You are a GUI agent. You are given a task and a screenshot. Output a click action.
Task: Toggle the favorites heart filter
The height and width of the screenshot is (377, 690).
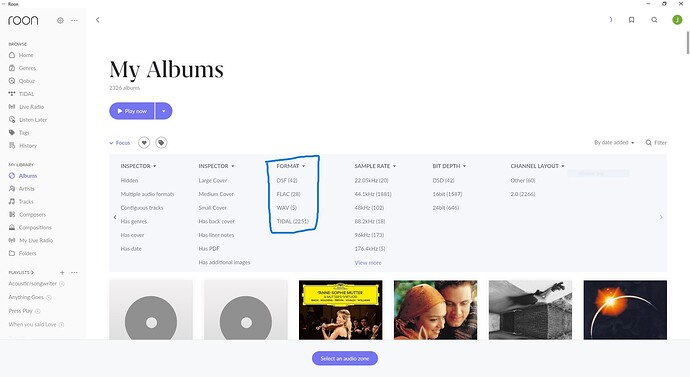pos(144,143)
